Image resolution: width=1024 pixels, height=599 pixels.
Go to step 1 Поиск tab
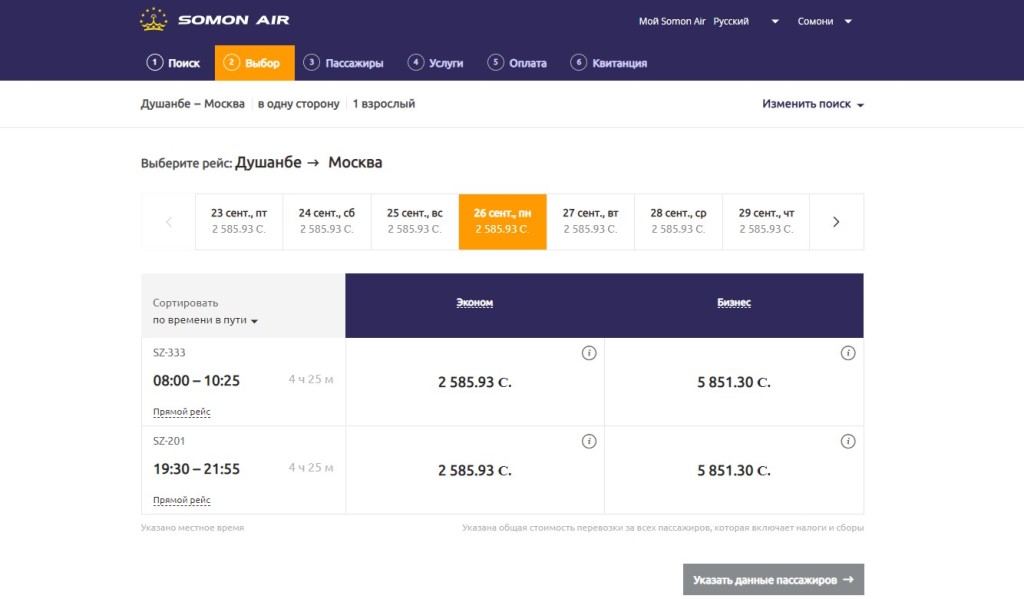pyautogui.click(x=174, y=63)
